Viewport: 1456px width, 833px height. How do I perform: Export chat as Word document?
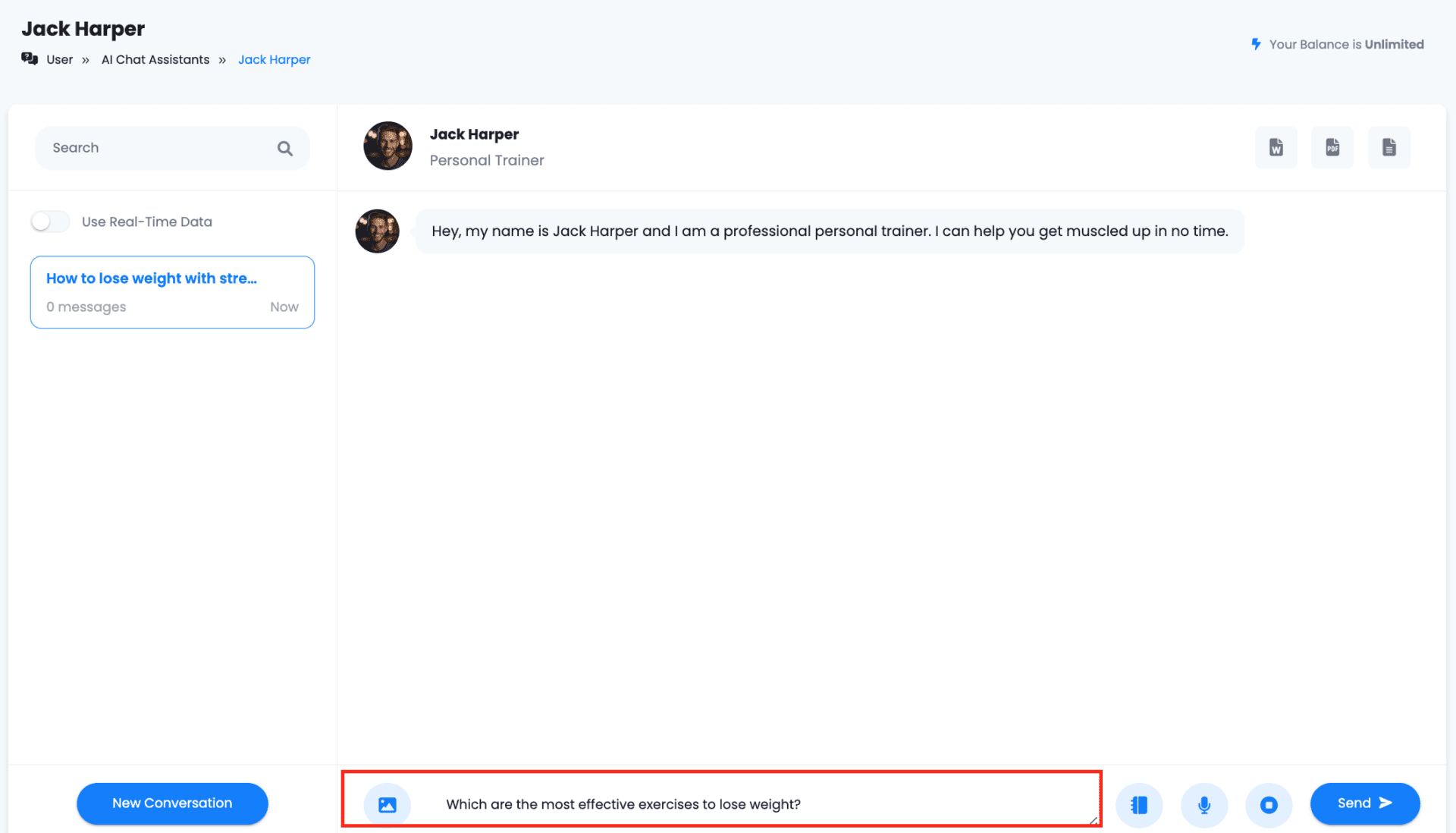(1276, 147)
